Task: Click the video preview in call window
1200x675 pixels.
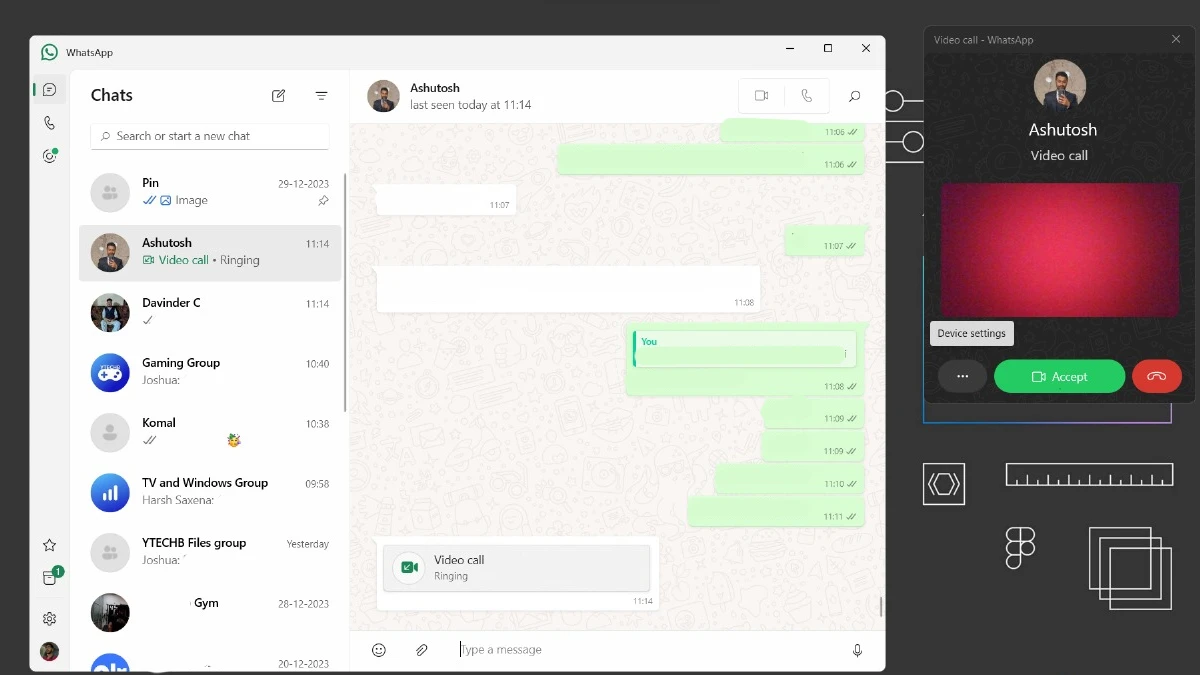Action: click(1060, 250)
